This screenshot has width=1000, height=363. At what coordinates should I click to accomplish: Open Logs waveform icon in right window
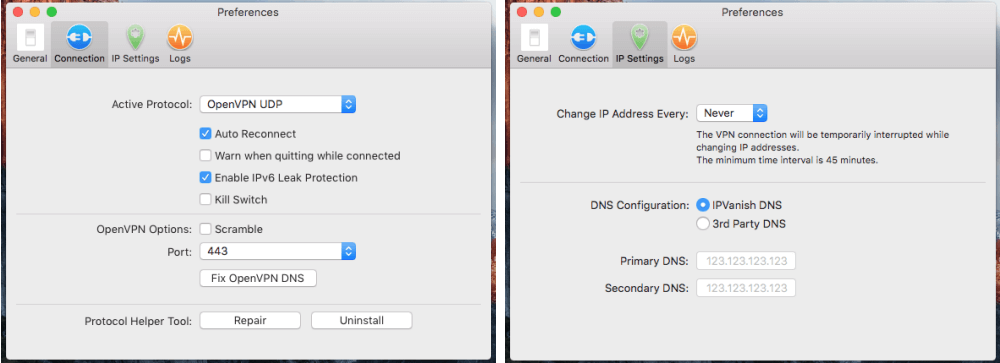684,38
